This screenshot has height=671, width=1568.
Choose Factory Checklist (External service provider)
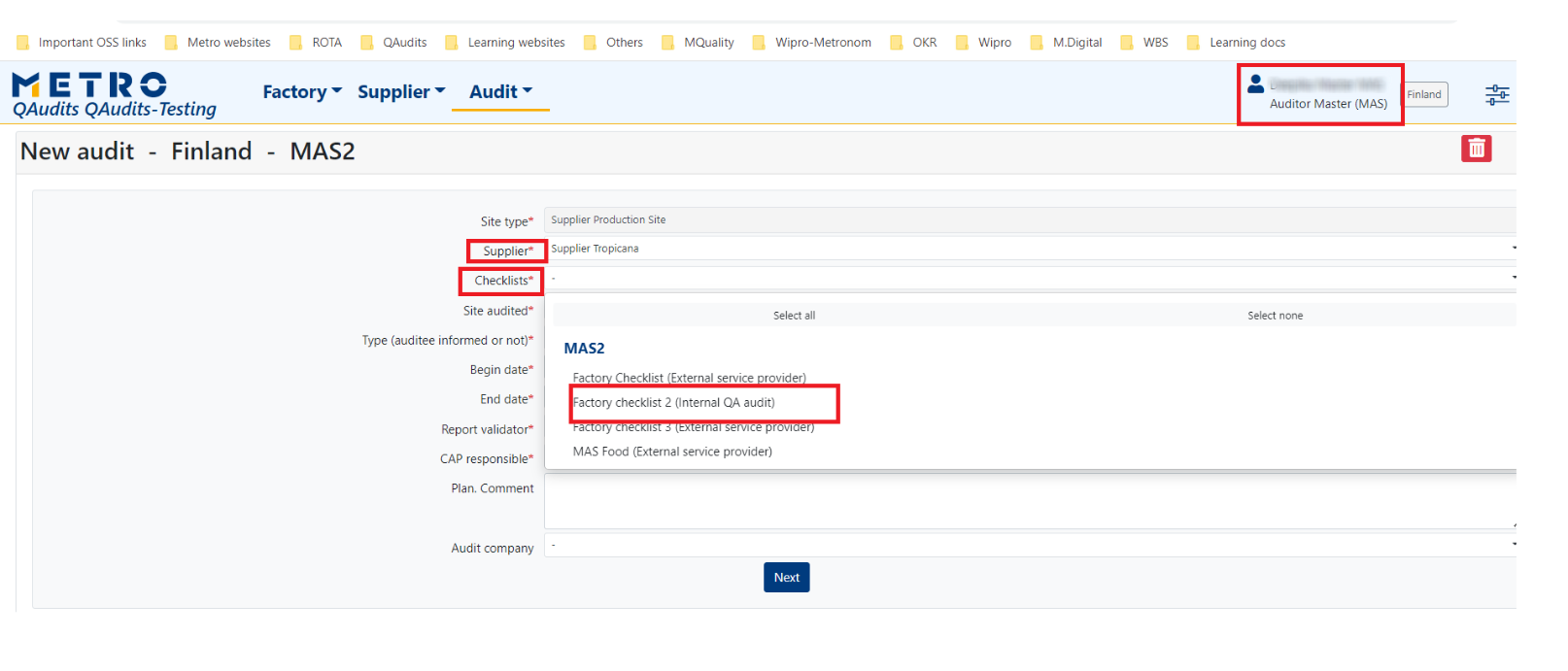(689, 378)
